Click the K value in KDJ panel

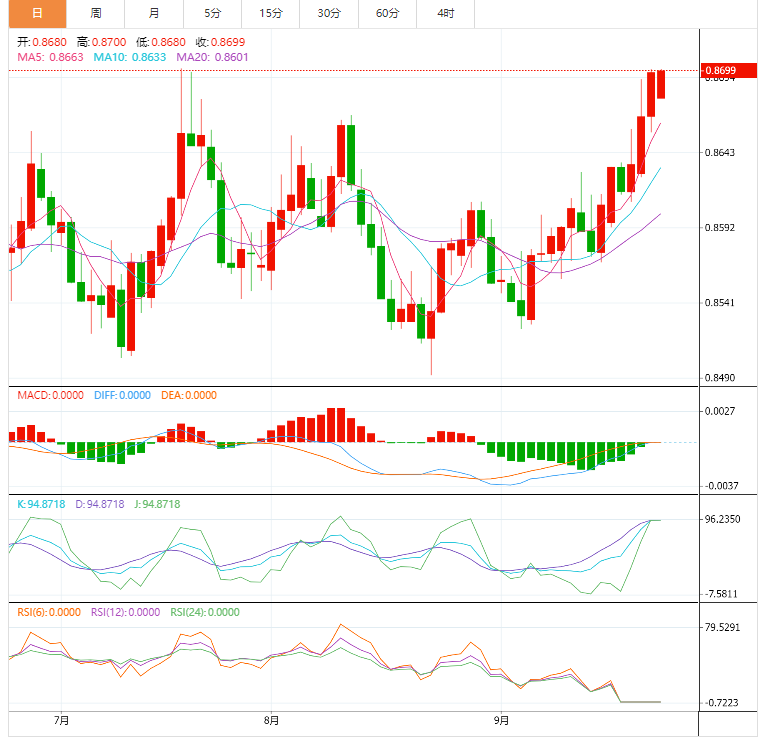(x=41, y=504)
